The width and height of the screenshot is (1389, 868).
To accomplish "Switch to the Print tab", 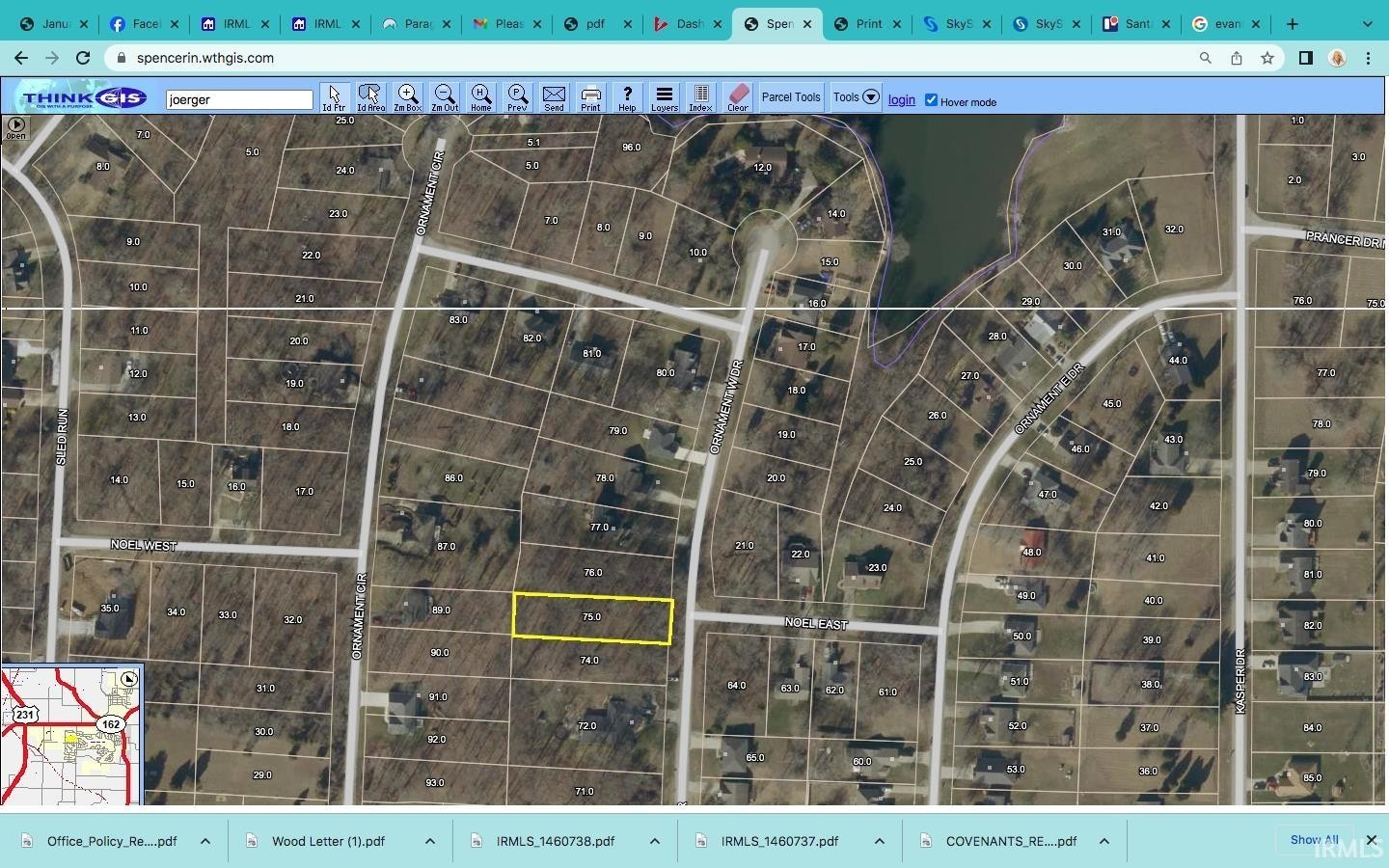I will pyautogui.click(x=868, y=24).
